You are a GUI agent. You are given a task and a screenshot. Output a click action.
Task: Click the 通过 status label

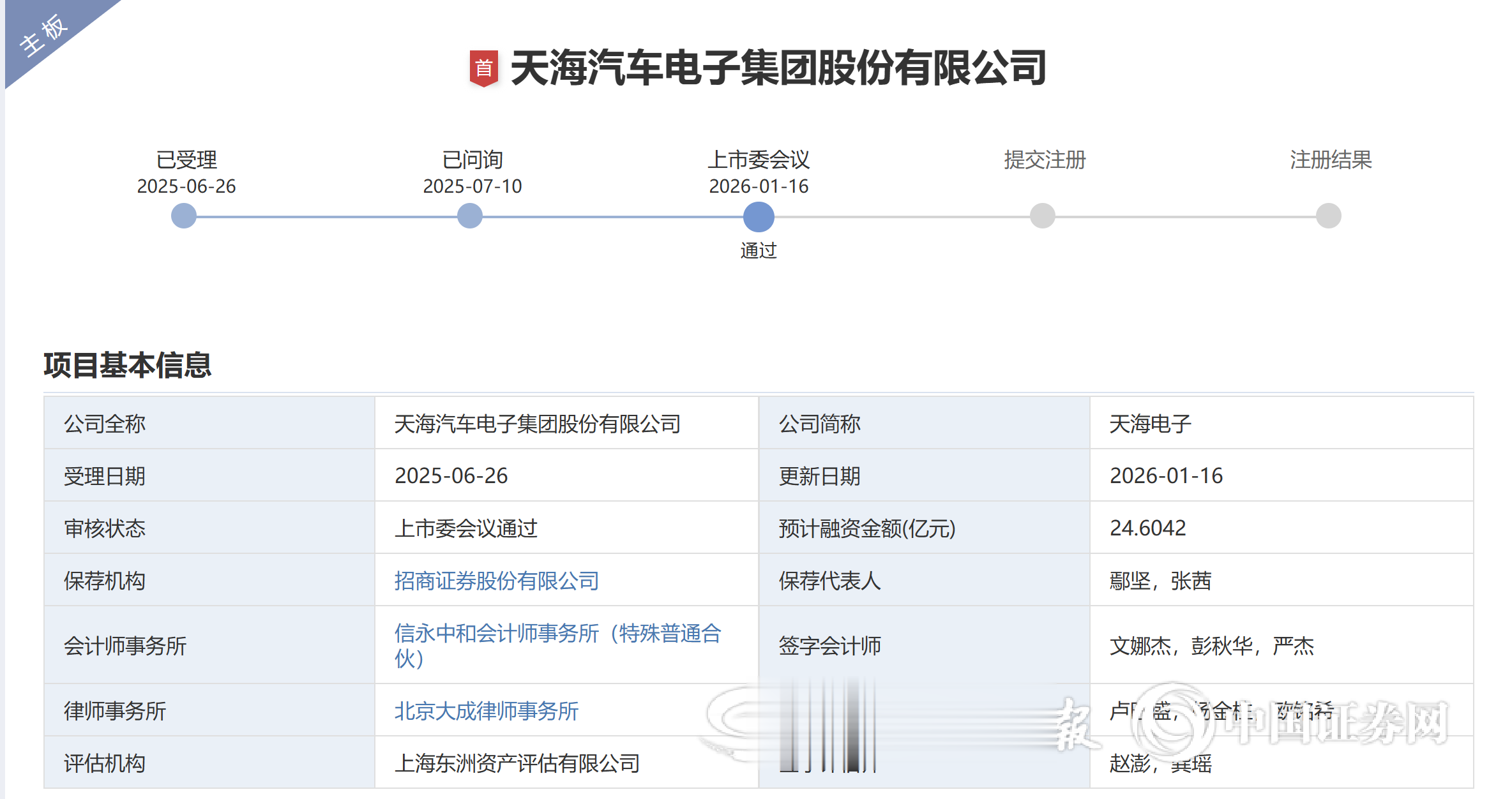coord(759,251)
